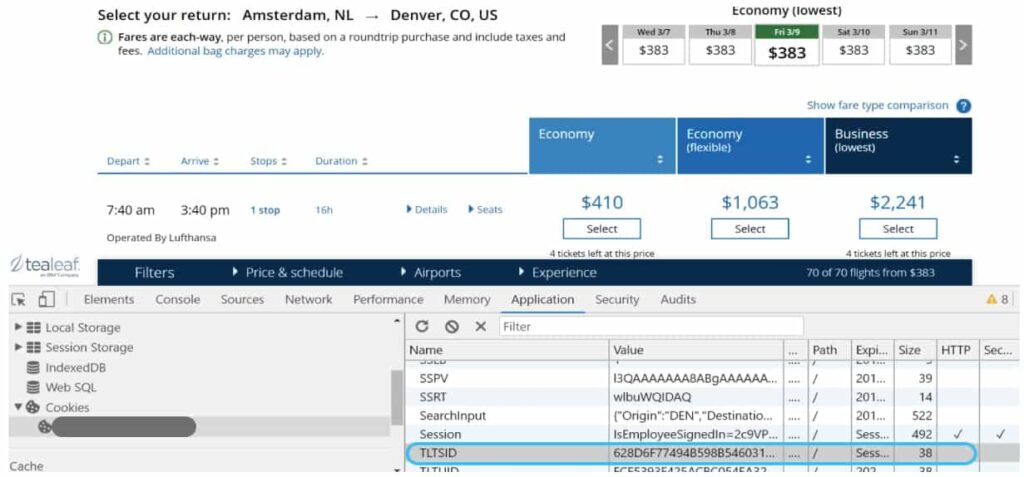1024x477 pixels.
Task: Click the HTTP column header
Action: [x=956, y=350]
